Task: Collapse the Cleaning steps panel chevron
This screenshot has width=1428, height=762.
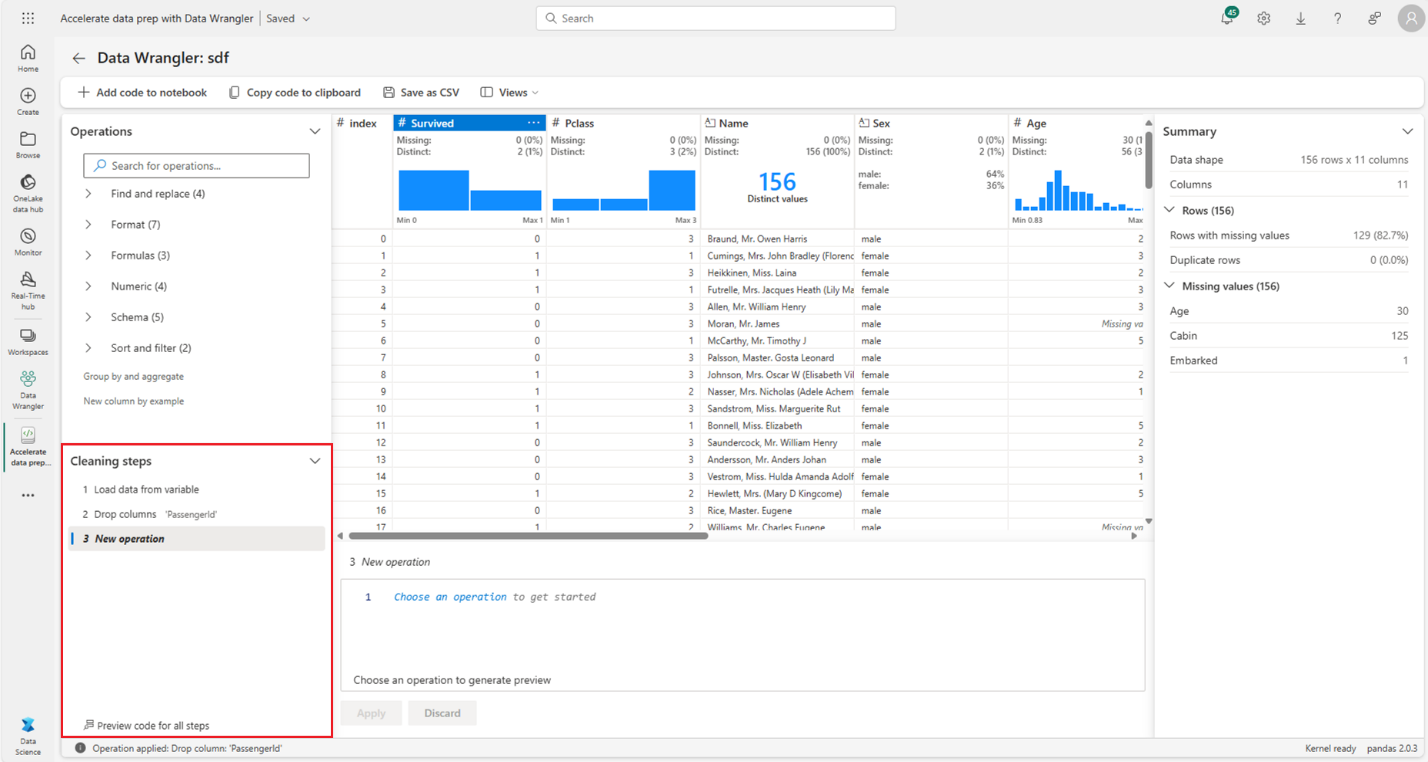Action: click(315, 461)
